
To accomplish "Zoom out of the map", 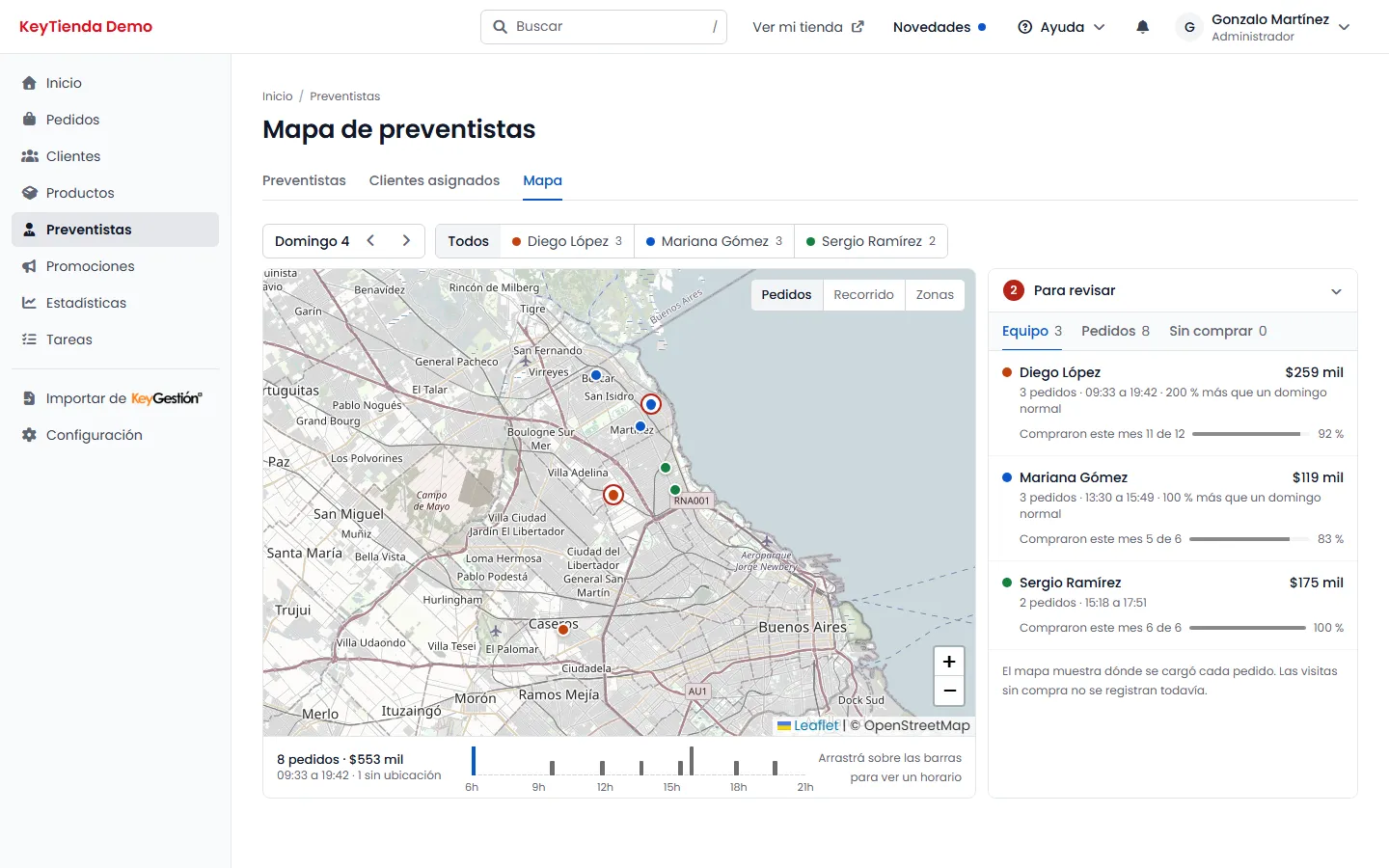I will point(949,691).
